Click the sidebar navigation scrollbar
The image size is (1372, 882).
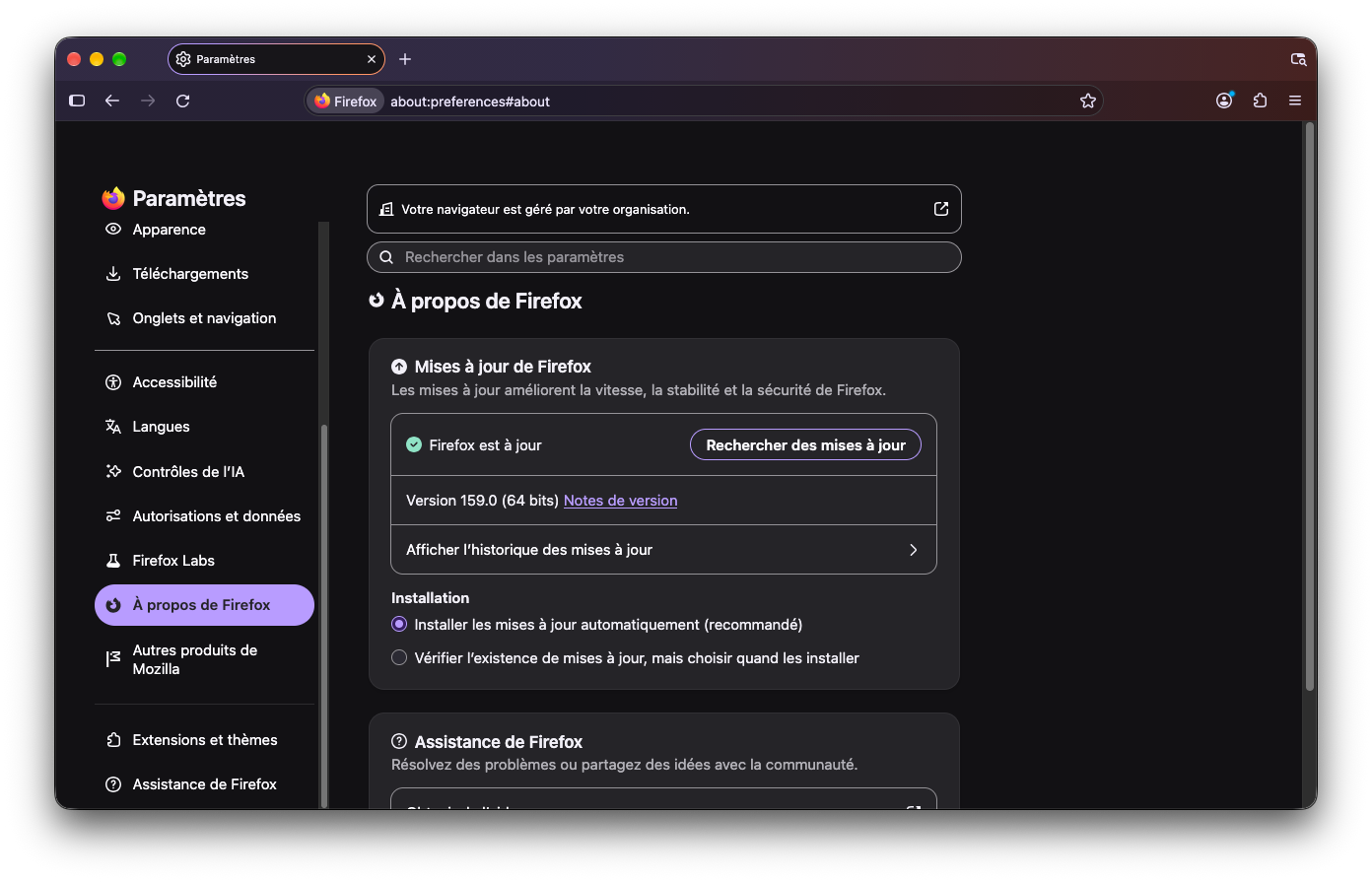click(x=323, y=616)
